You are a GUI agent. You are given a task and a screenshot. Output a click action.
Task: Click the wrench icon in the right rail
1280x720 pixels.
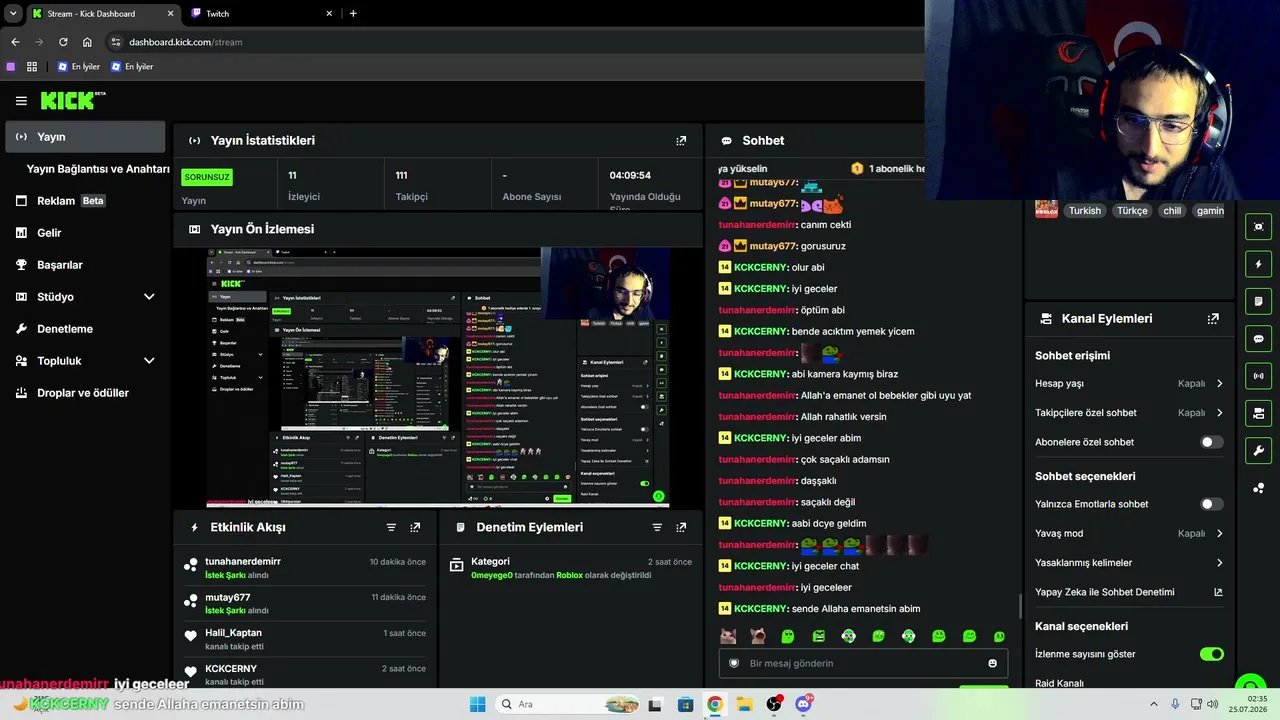(1258, 450)
